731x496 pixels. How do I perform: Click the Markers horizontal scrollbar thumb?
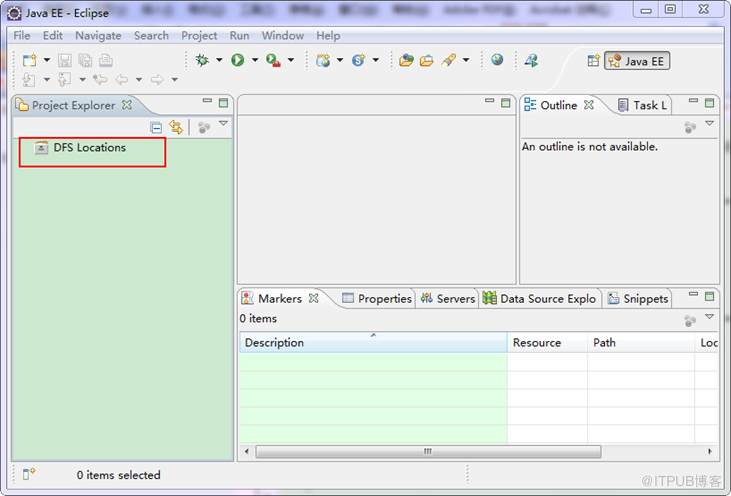[x=428, y=452]
